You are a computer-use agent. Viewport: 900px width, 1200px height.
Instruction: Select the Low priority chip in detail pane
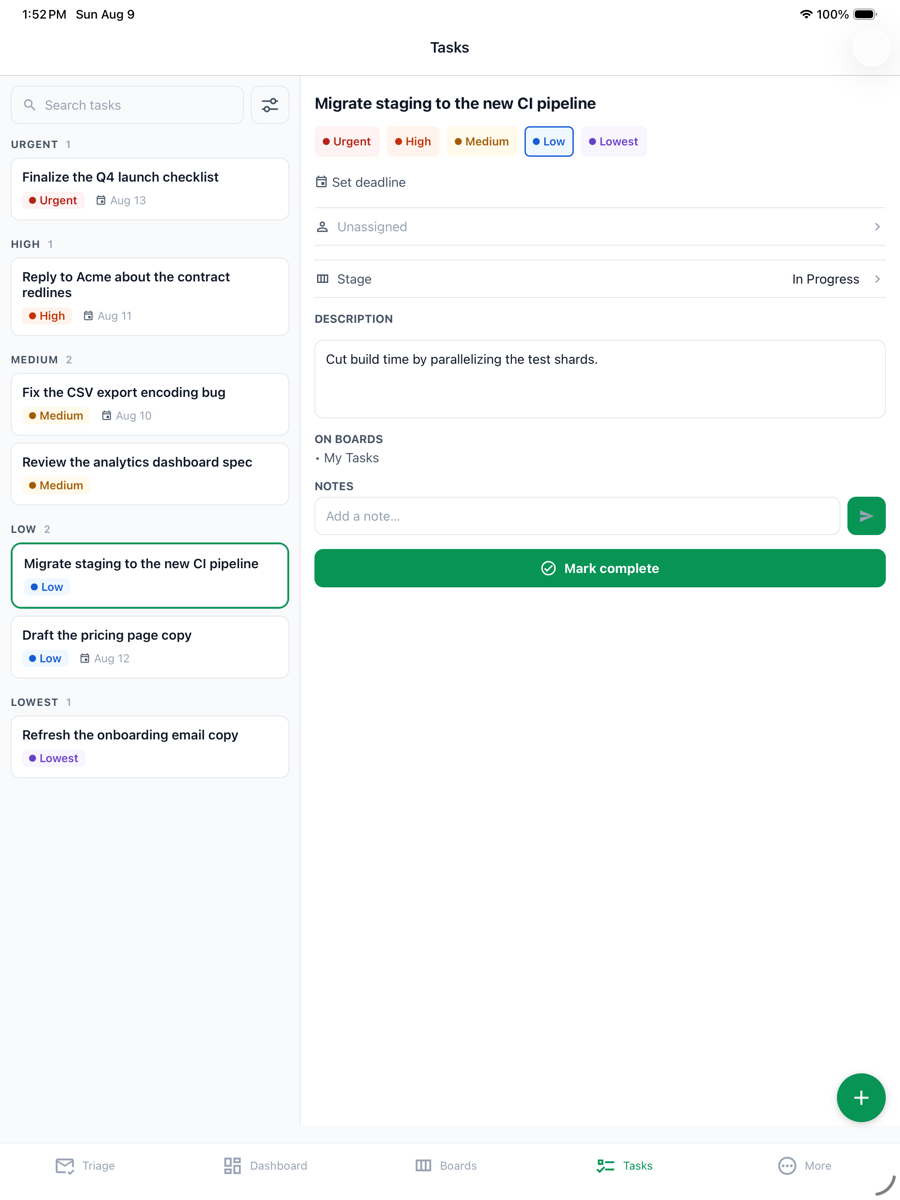click(549, 141)
